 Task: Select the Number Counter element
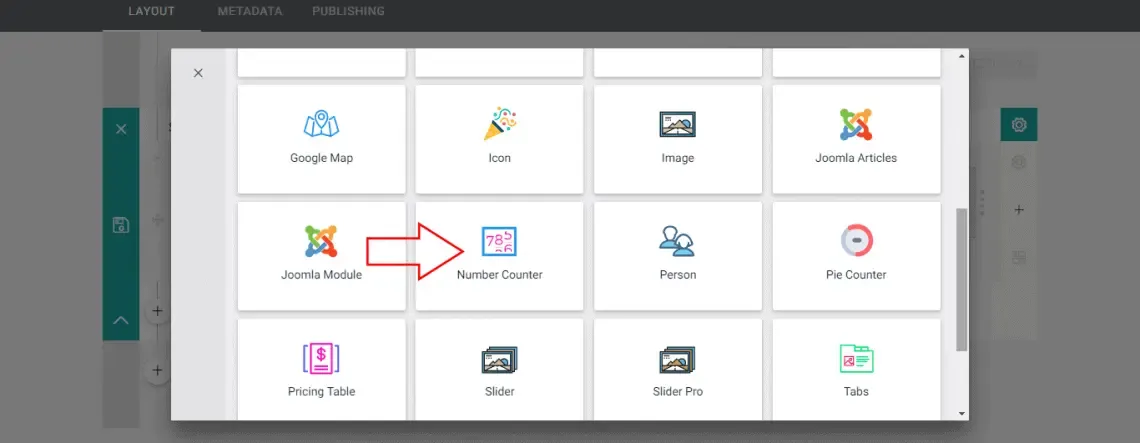pyautogui.click(x=499, y=256)
